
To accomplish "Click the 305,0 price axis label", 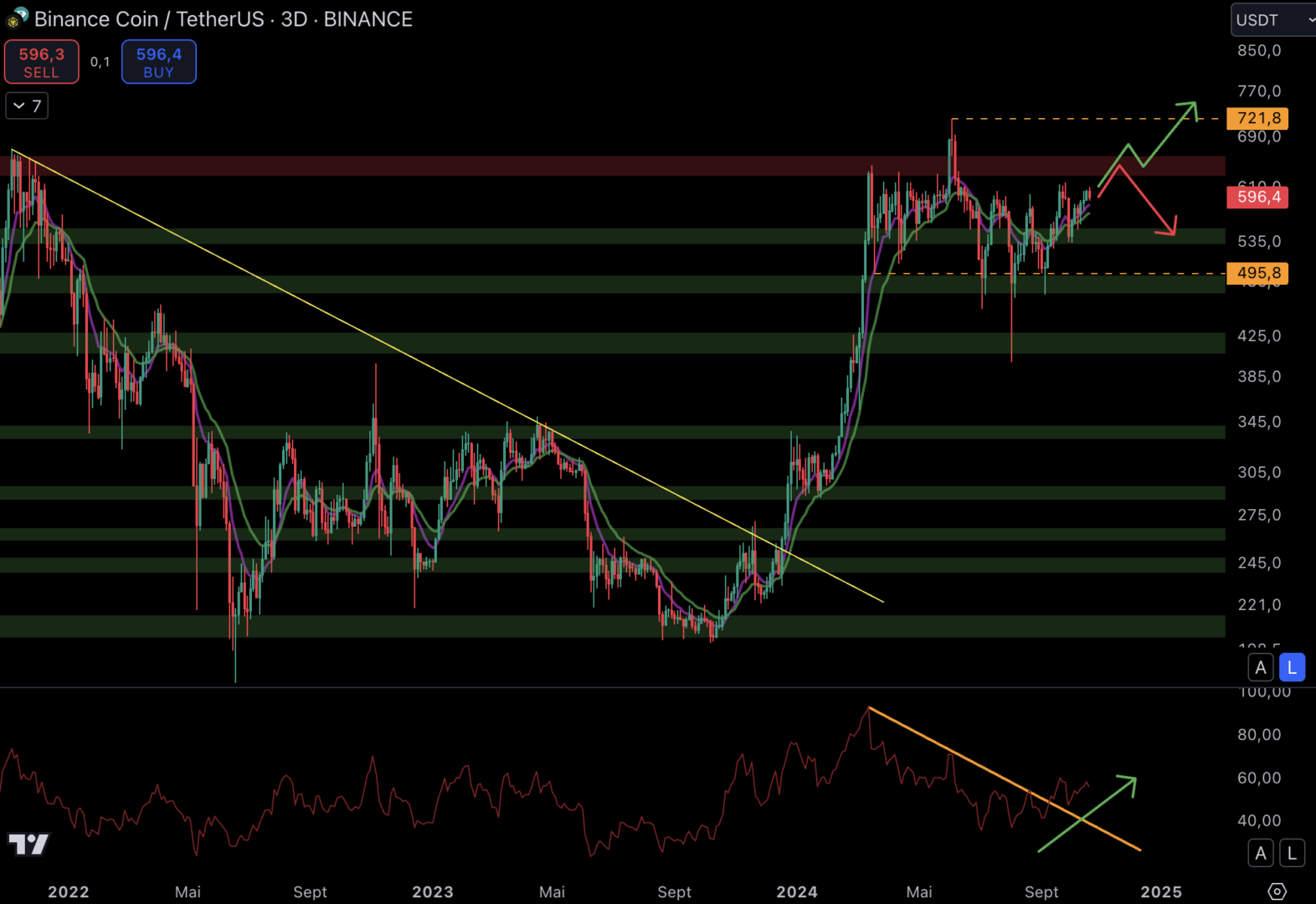I will click(x=1259, y=472).
